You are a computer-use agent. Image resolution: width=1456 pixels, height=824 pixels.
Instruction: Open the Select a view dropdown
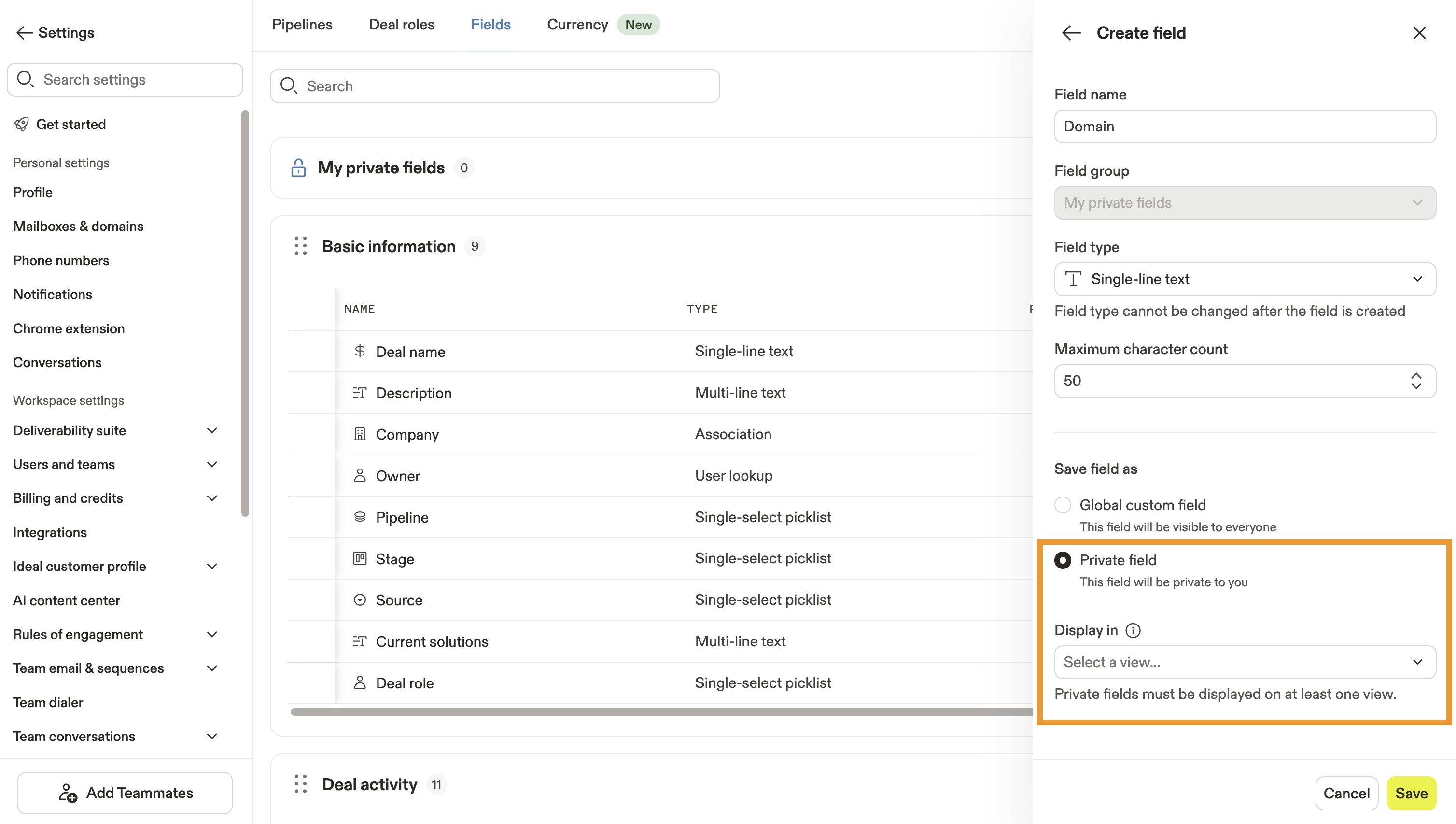point(1245,662)
